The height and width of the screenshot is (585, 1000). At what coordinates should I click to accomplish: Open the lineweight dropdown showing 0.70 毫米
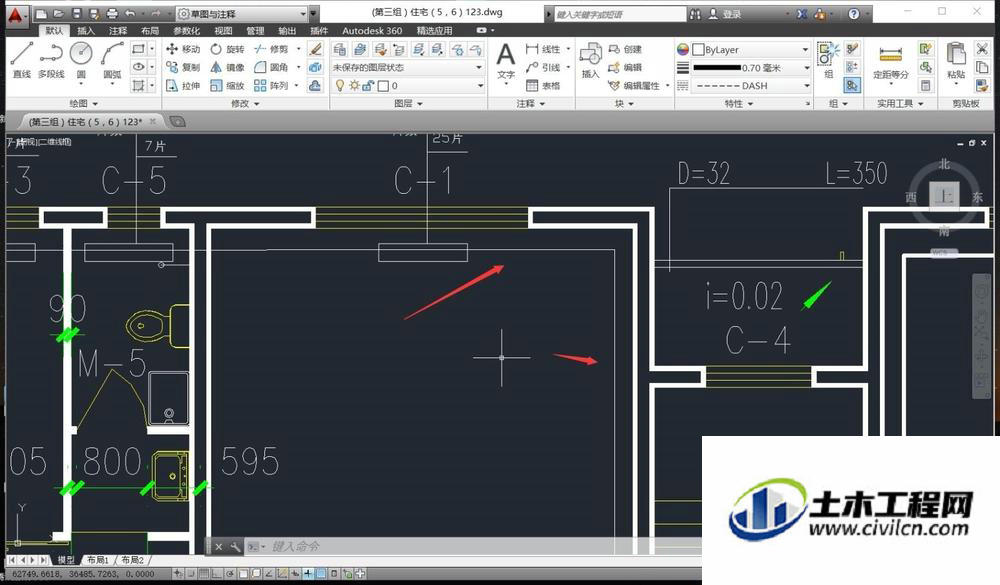tap(751, 67)
